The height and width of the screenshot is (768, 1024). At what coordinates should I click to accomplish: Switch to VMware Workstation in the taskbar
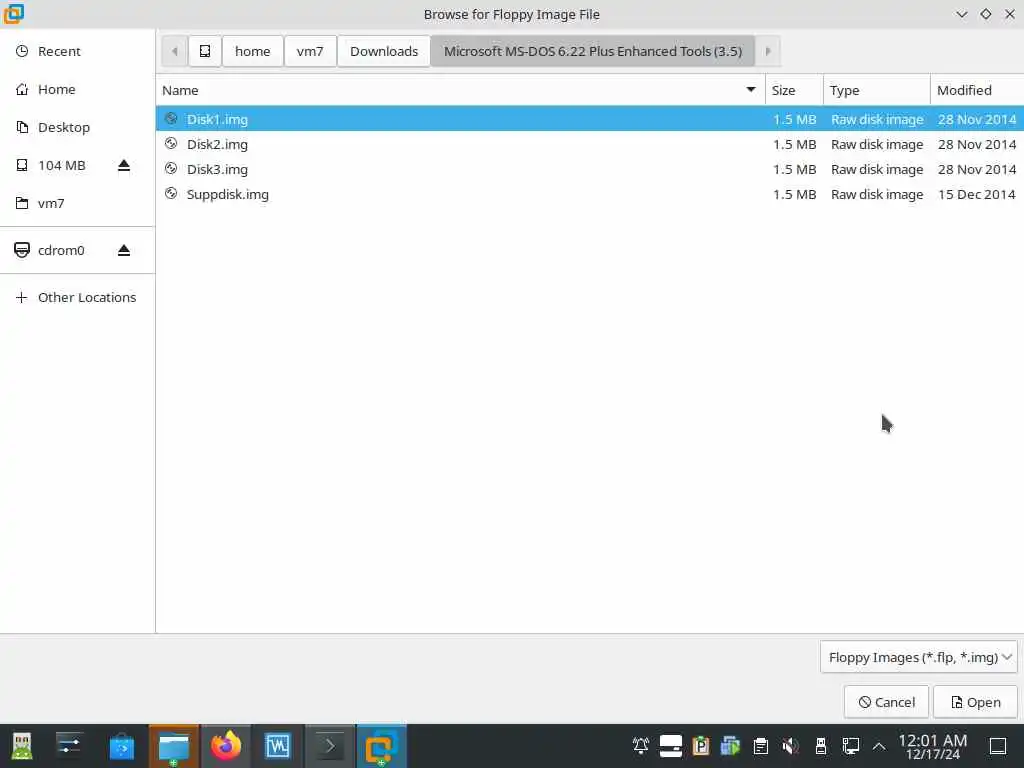click(381, 746)
